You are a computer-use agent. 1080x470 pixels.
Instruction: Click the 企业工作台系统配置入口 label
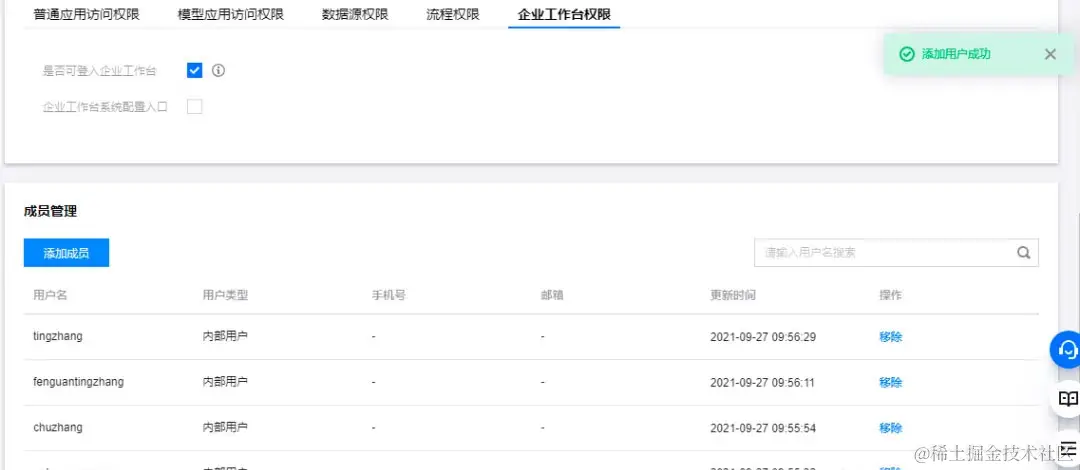point(105,108)
